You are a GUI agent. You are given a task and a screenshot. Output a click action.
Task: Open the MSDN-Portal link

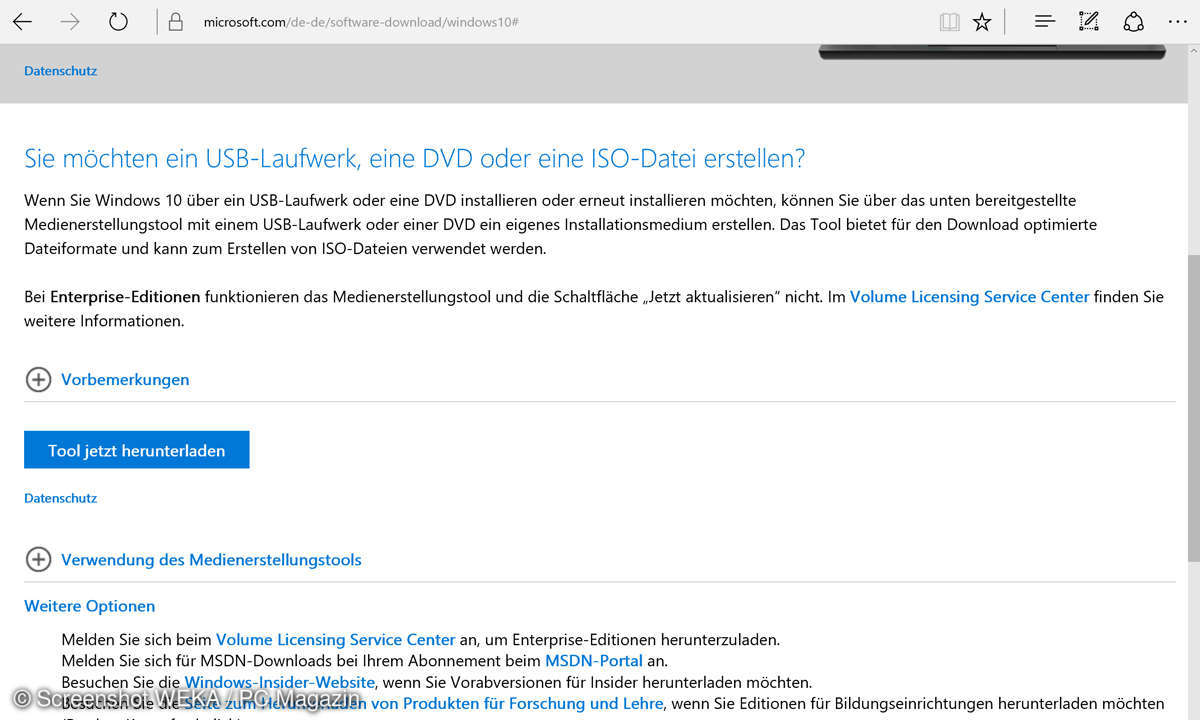point(594,661)
